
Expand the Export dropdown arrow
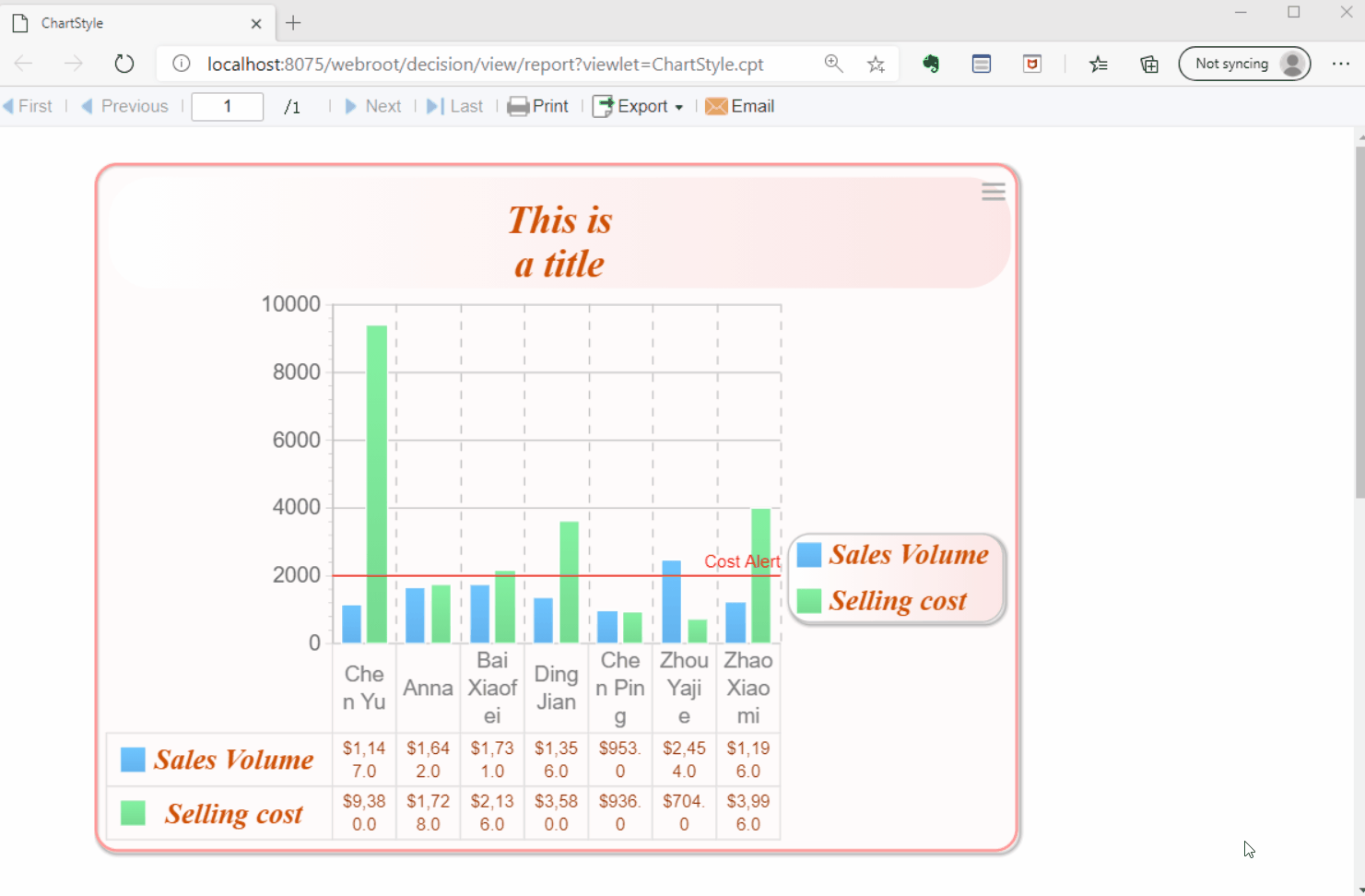[x=679, y=107]
